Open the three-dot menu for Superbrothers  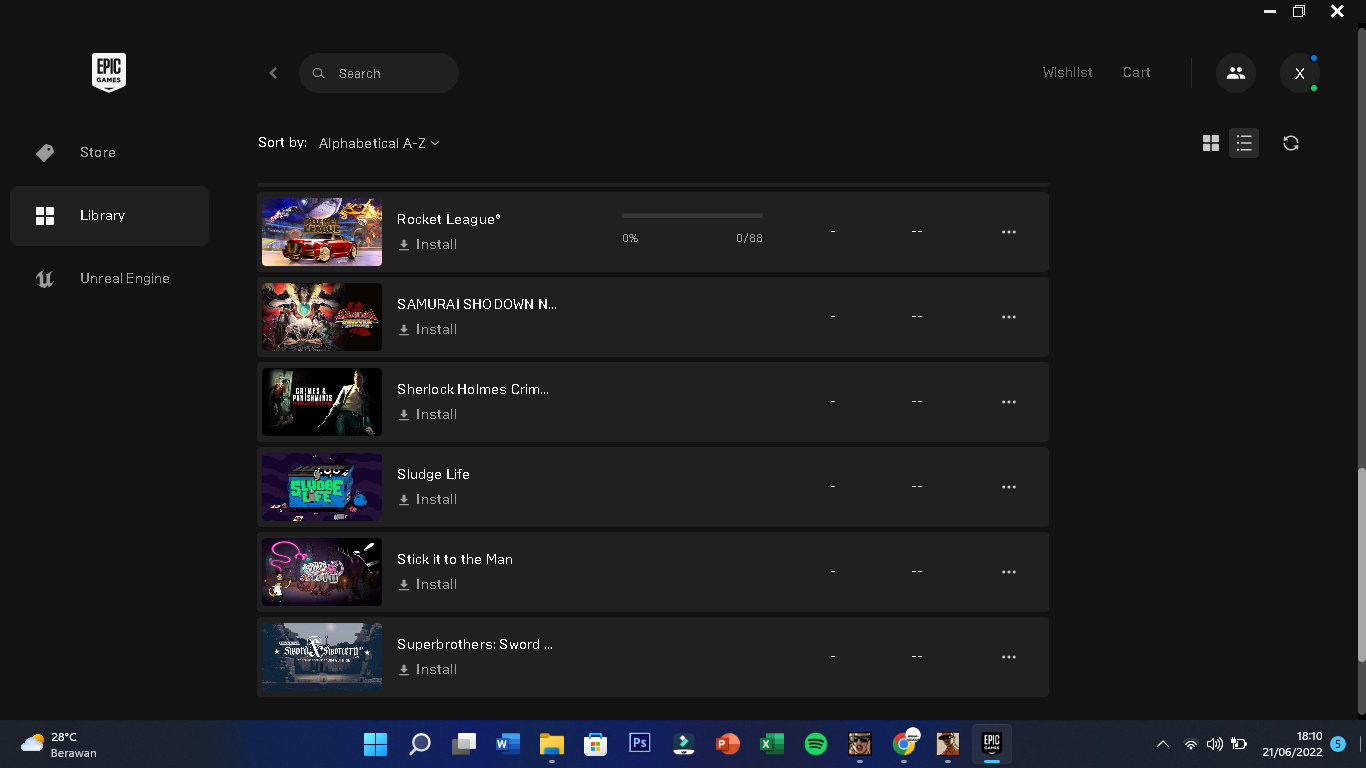pos(1009,657)
